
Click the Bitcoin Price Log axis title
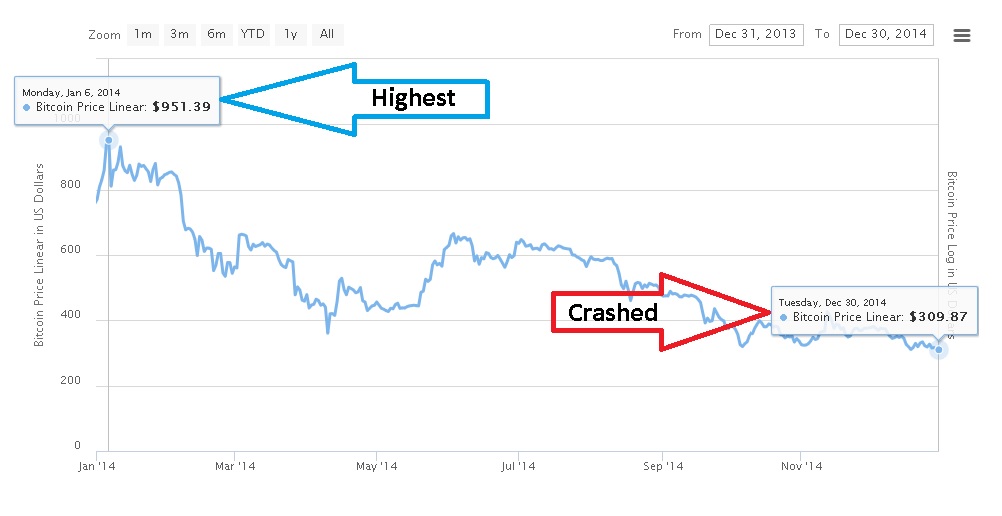click(952, 255)
